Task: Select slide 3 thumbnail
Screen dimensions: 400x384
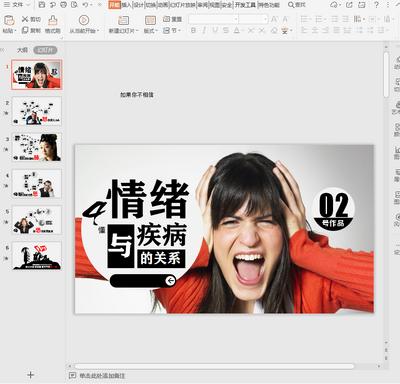Action: pyautogui.click(x=37, y=147)
